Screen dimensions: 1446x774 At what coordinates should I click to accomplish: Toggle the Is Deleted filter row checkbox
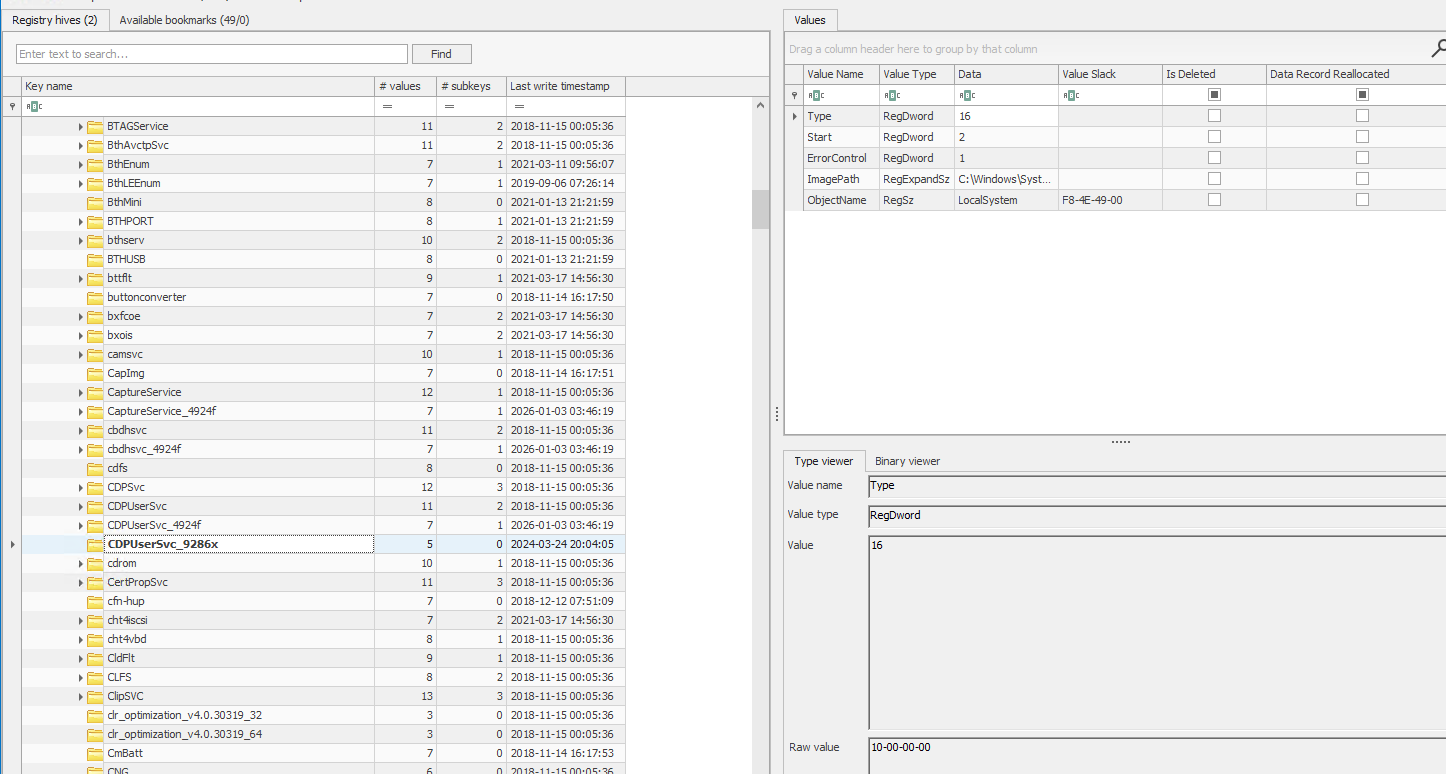1214,95
